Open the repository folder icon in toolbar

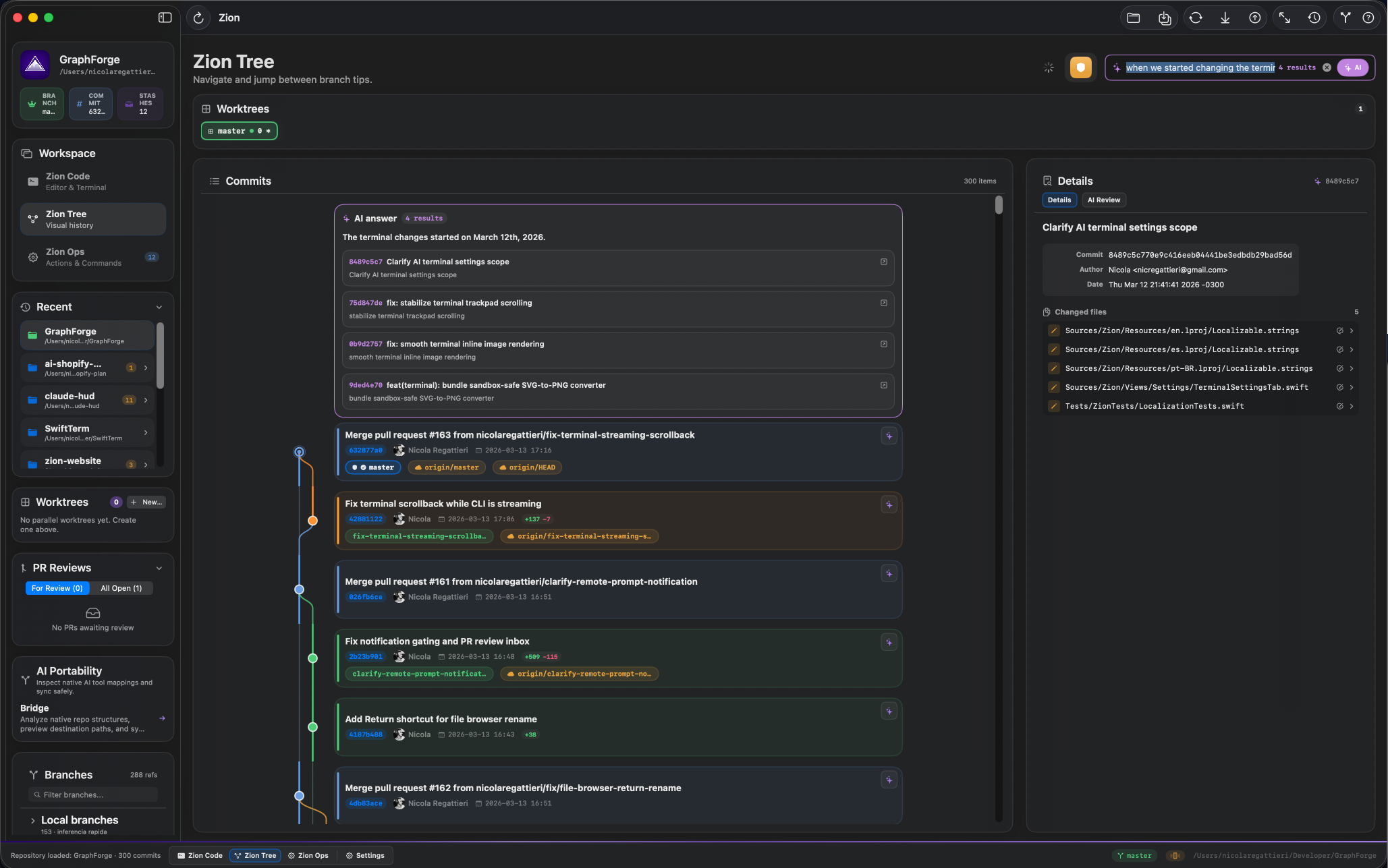(1134, 18)
